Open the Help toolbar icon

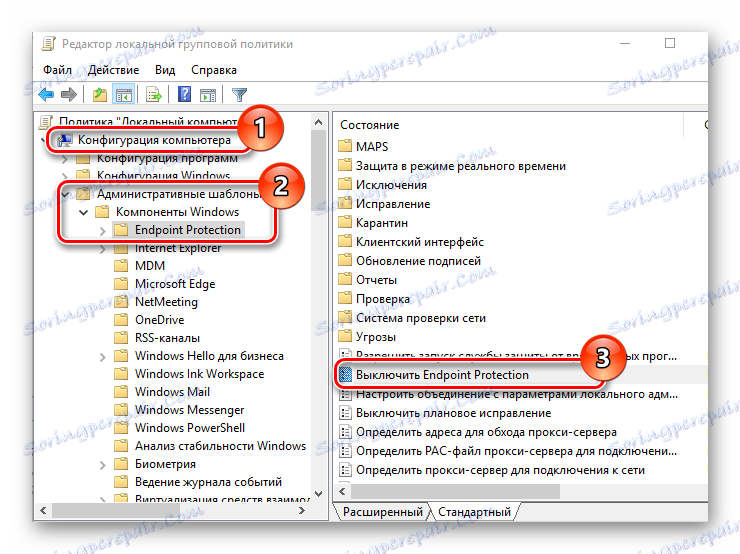(185, 94)
